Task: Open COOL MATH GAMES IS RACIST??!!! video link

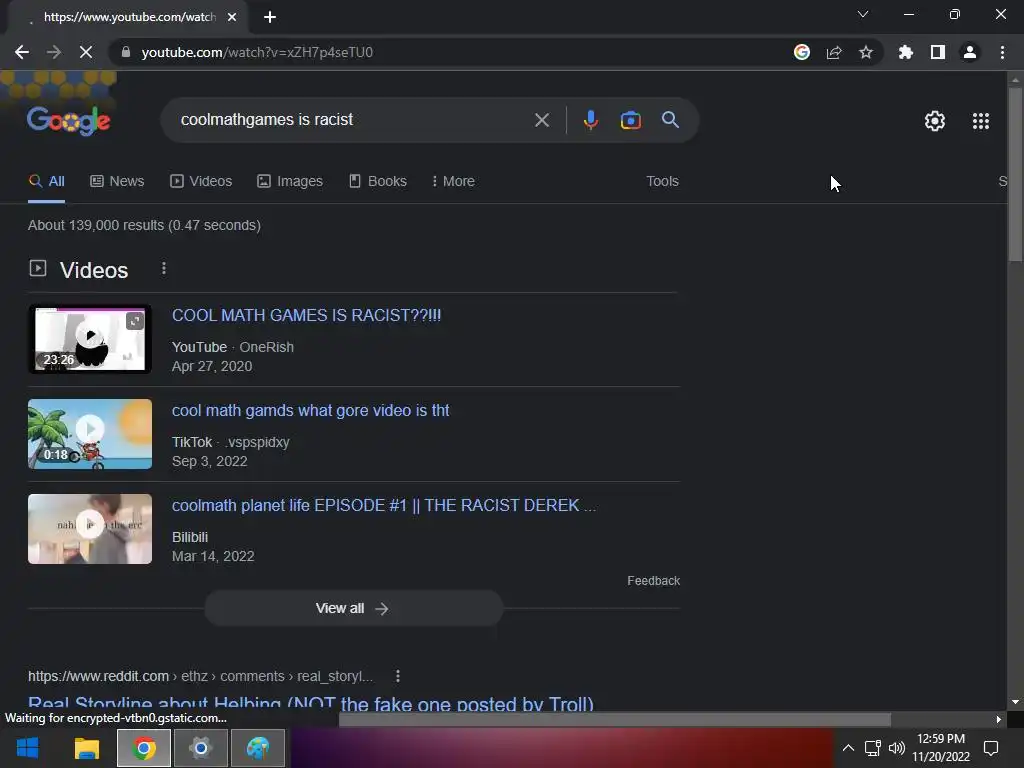Action: click(x=306, y=315)
